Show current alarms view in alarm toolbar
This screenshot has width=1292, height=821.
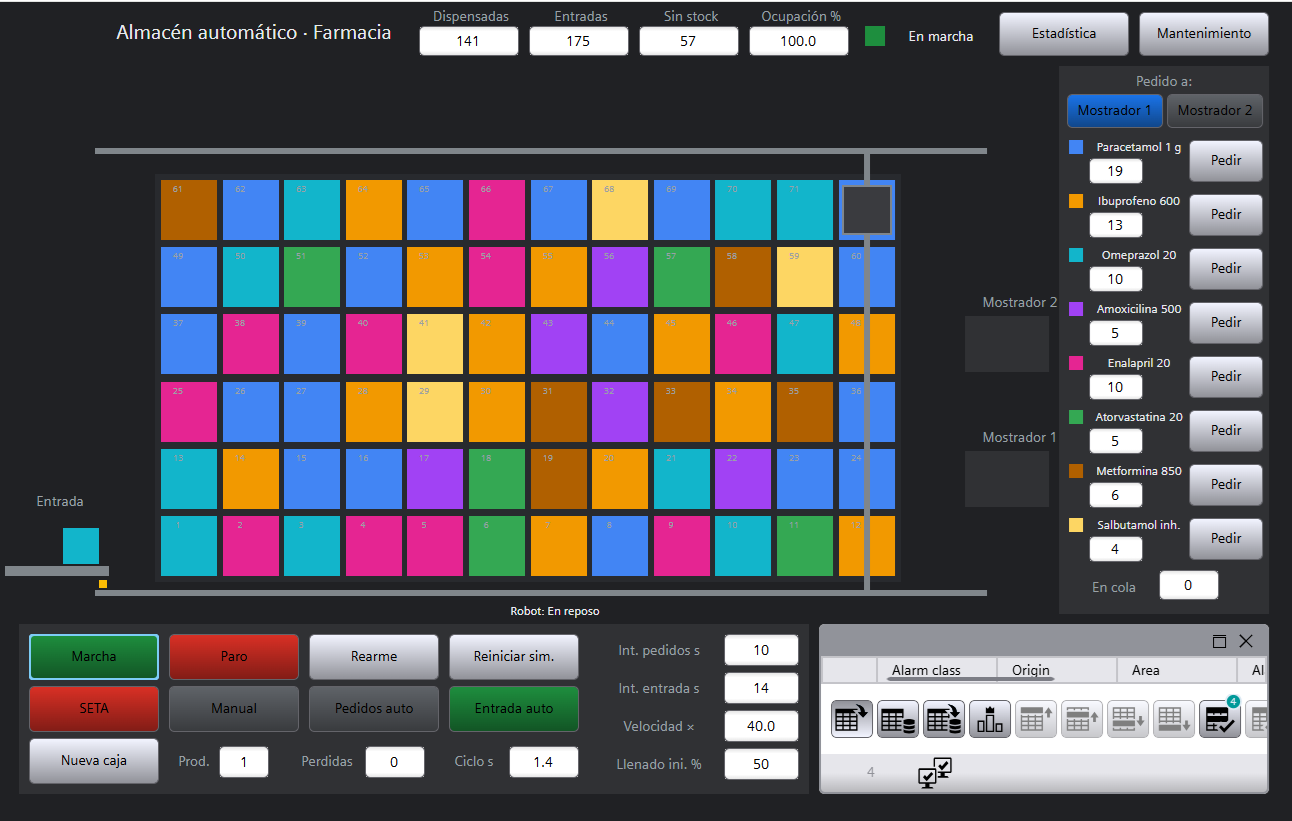coord(852,719)
